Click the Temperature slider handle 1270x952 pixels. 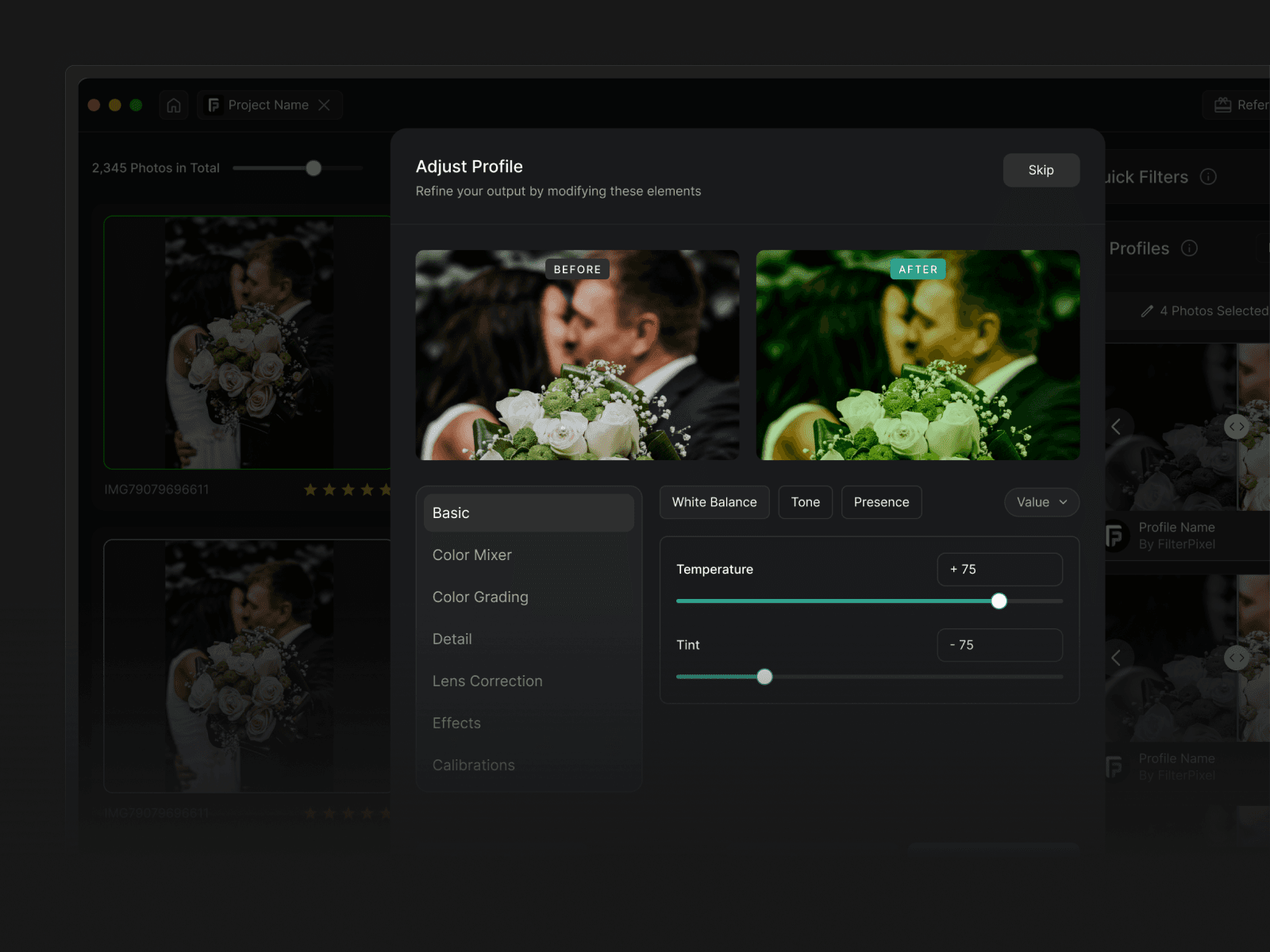point(999,601)
